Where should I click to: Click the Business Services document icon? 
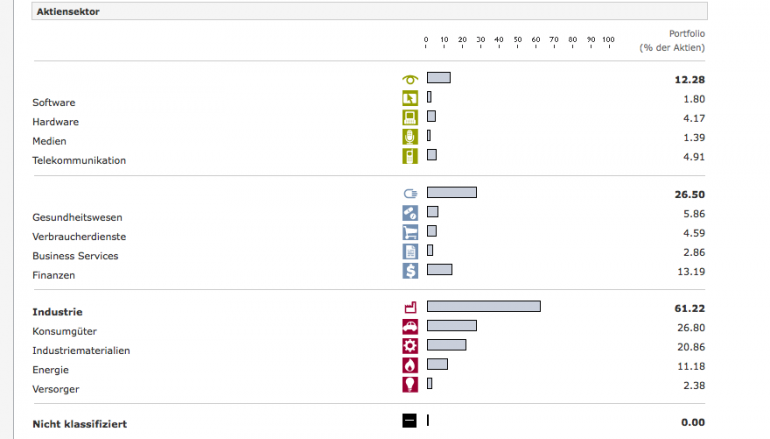tap(409, 251)
